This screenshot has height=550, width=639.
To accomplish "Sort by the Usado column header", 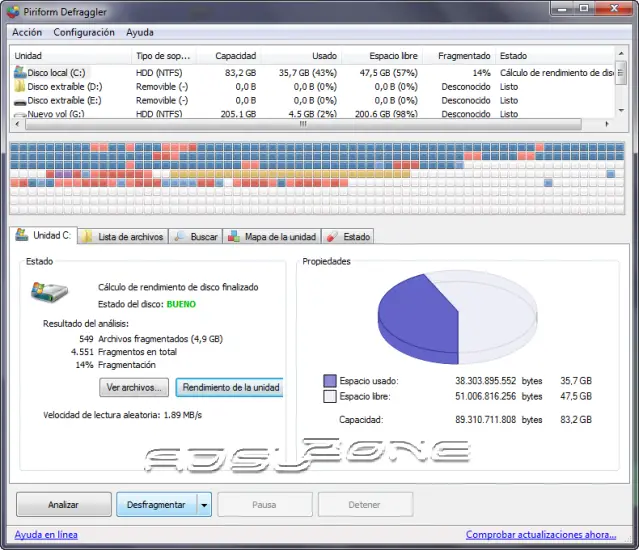I will [301, 56].
